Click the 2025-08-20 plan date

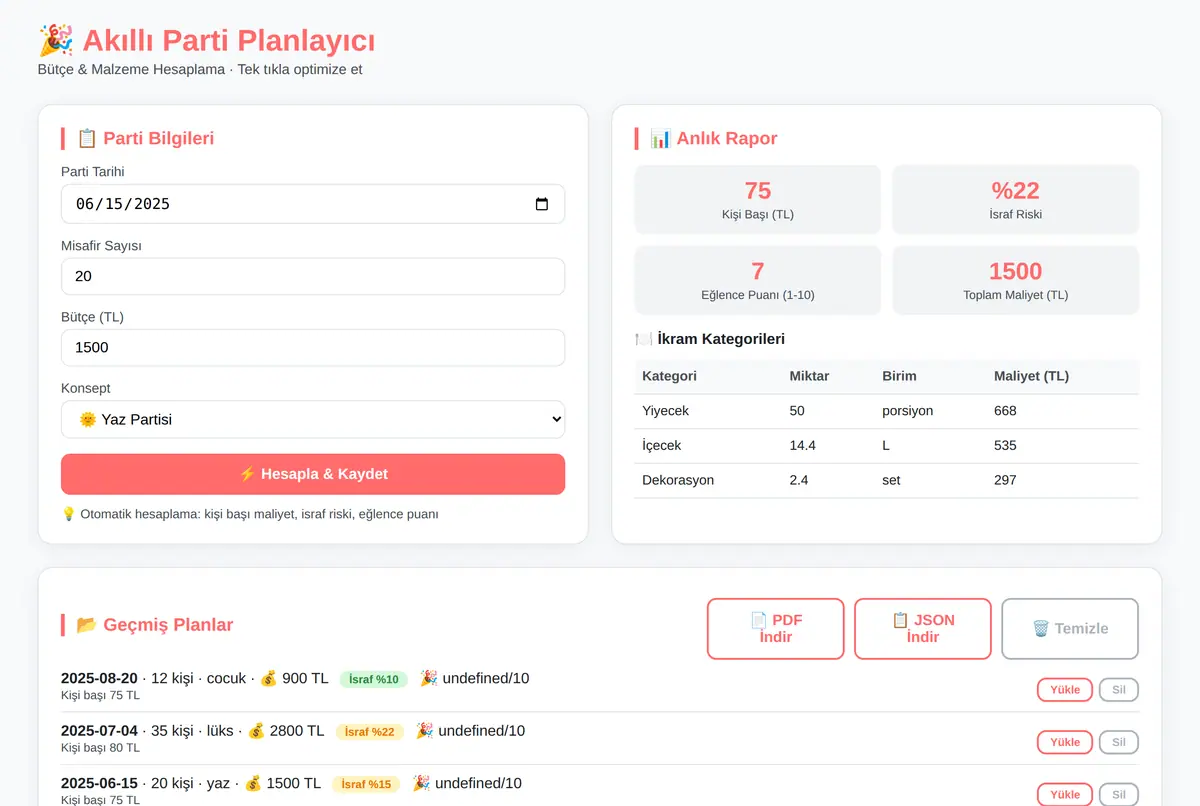pos(99,679)
